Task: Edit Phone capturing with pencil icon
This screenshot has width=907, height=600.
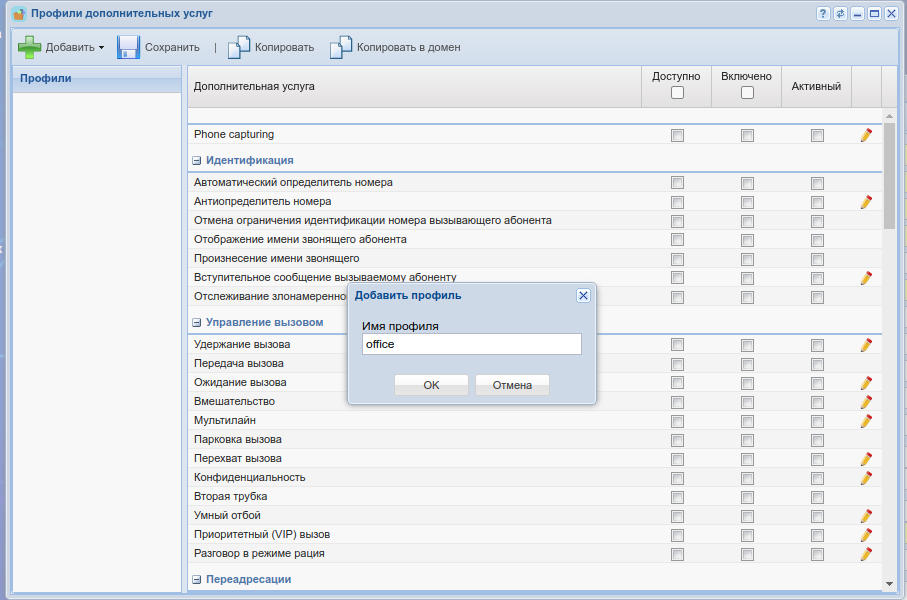Action: click(866, 135)
